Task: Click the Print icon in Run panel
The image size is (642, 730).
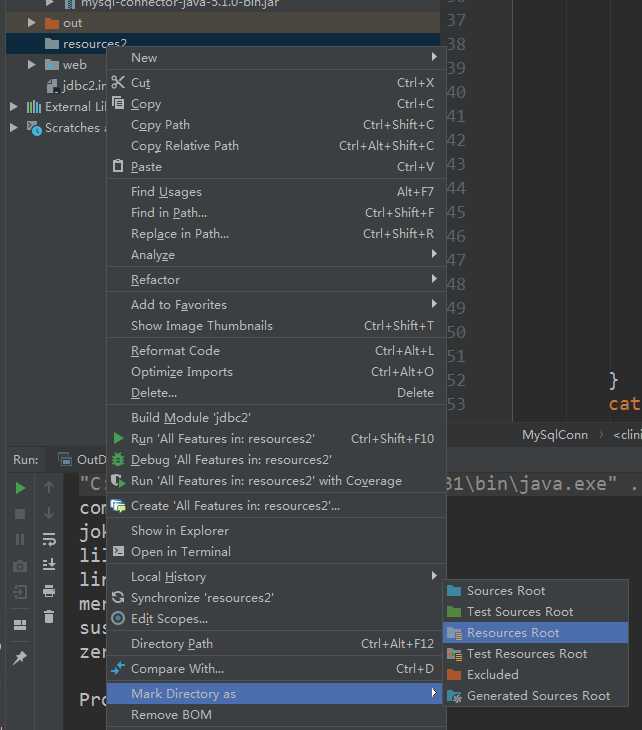Action: 49,591
